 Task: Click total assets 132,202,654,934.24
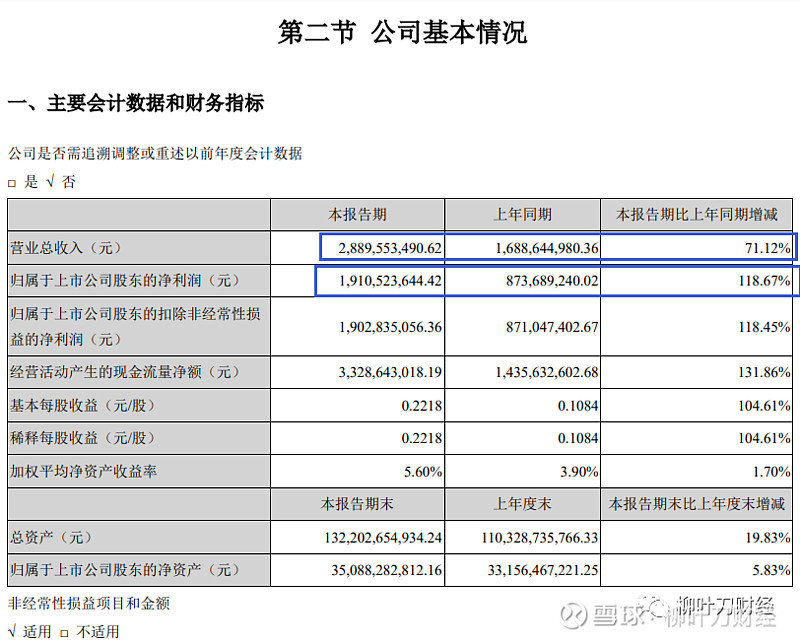click(x=383, y=538)
